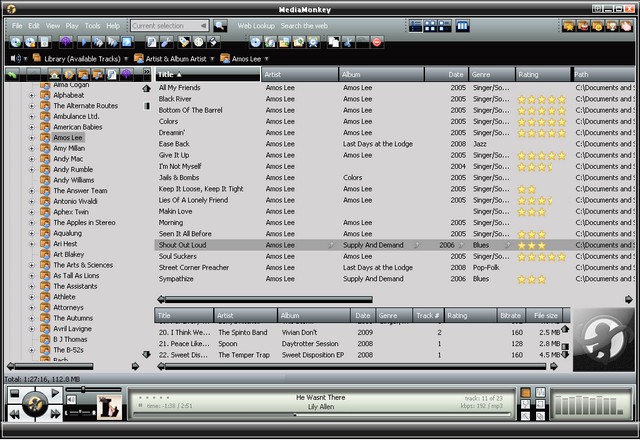
Task: Click the star folder icon at top right
Action: (568, 26)
